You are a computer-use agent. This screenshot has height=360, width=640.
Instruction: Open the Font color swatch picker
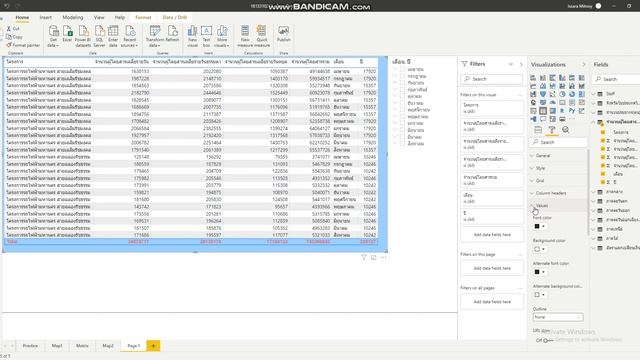pyautogui.click(x=539, y=226)
